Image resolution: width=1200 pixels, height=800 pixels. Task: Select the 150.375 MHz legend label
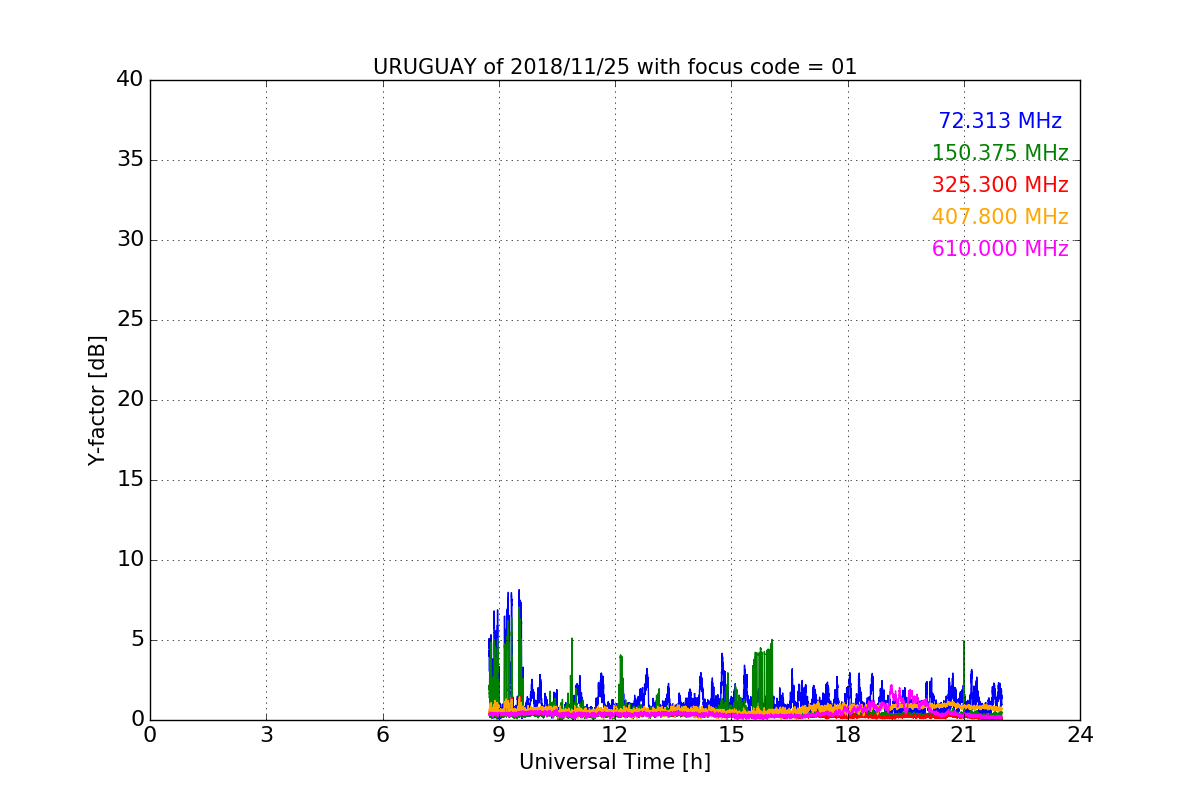click(1000, 153)
